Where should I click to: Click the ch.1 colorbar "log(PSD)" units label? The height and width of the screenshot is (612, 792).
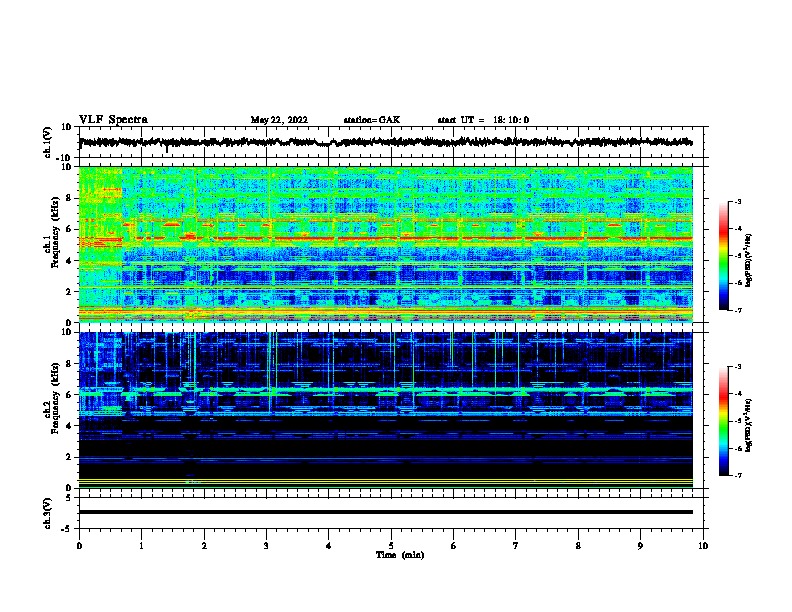pos(748,260)
